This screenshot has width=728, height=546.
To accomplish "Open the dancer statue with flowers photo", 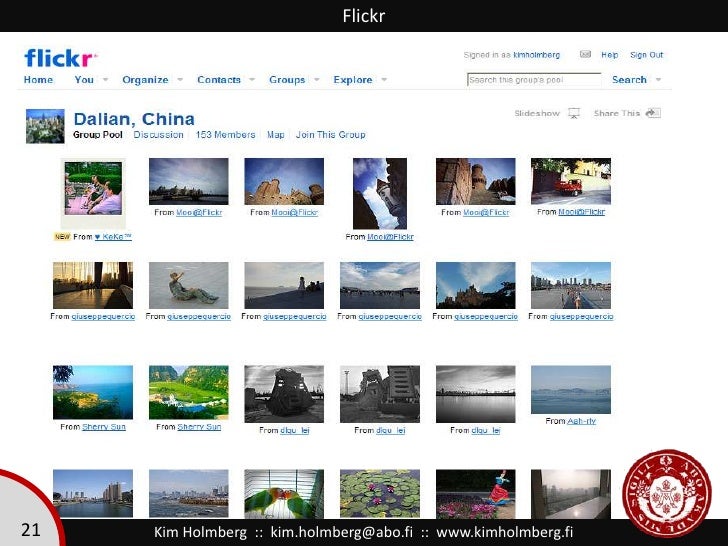I will [x=475, y=494].
